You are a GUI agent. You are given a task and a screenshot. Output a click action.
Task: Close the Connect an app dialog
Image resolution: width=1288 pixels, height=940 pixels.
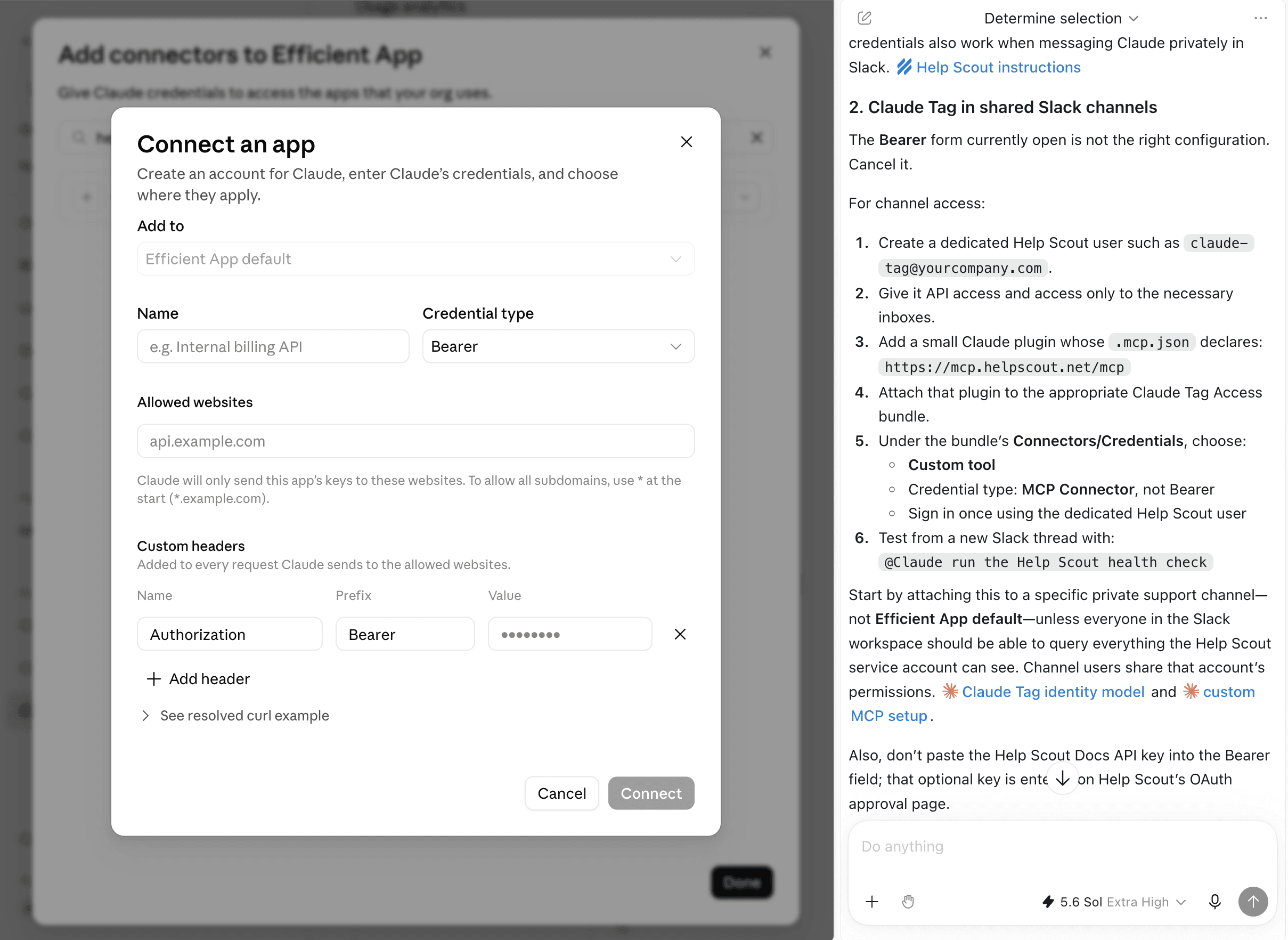click(687, 142)
